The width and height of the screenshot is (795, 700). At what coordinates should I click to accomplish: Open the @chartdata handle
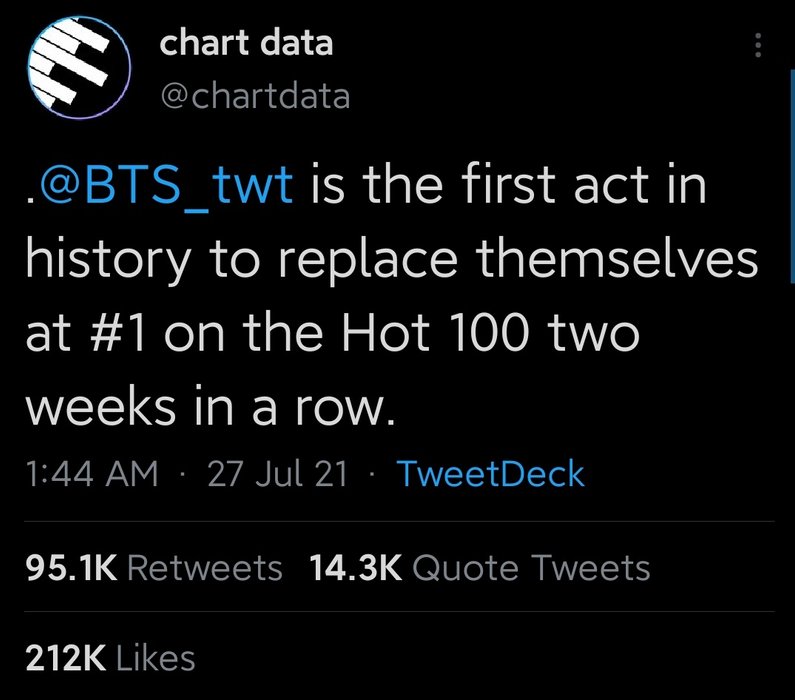click(x=256, y=96)
